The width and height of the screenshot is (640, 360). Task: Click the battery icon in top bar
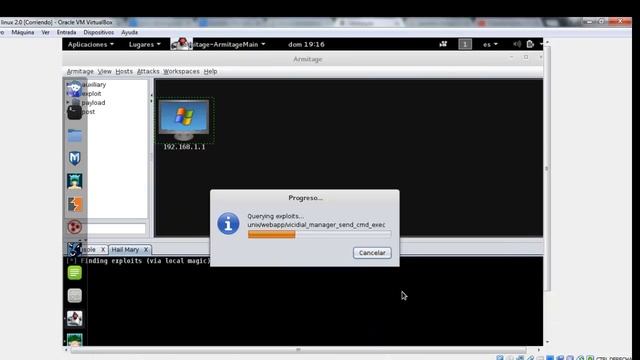tap(530, 44)
